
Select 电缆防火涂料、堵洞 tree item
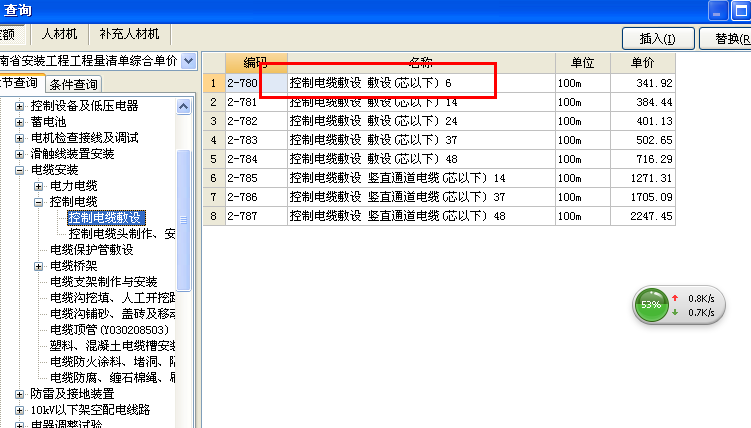pos(113,361)
